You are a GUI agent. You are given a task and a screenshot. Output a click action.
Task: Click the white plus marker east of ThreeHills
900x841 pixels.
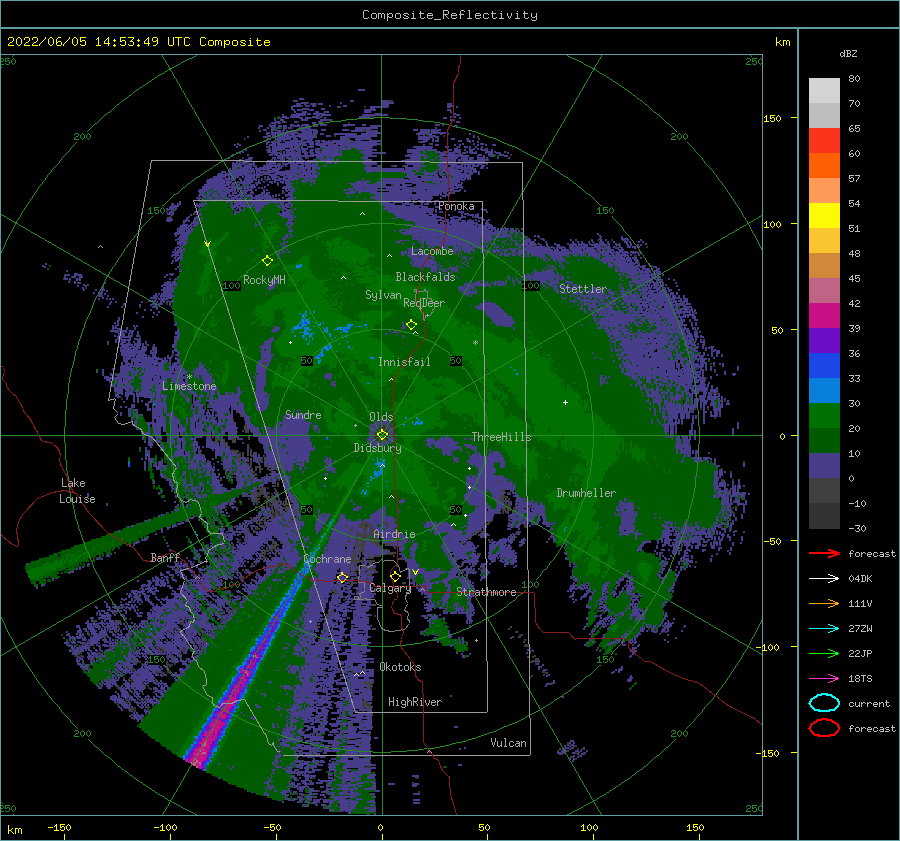(565, 402)
